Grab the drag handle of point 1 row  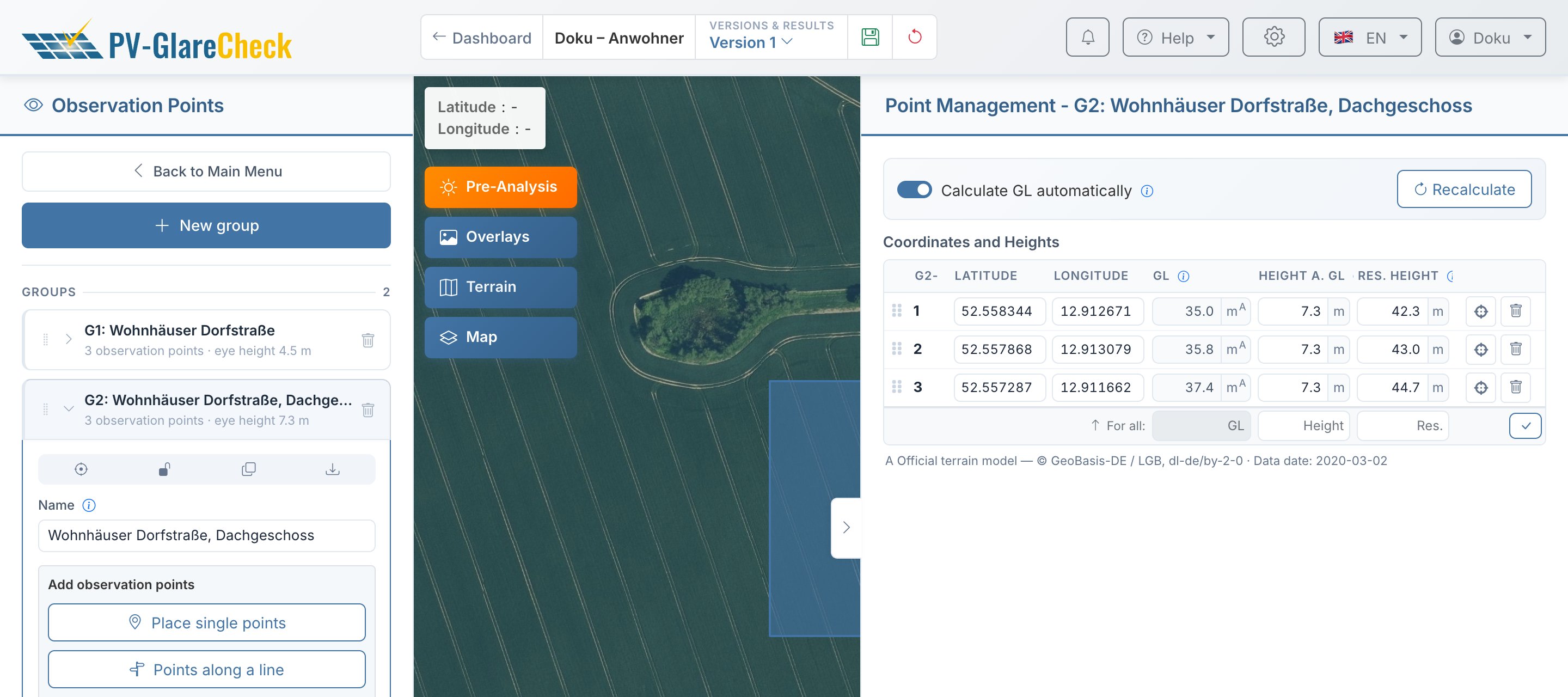click(x=897, y=311)
